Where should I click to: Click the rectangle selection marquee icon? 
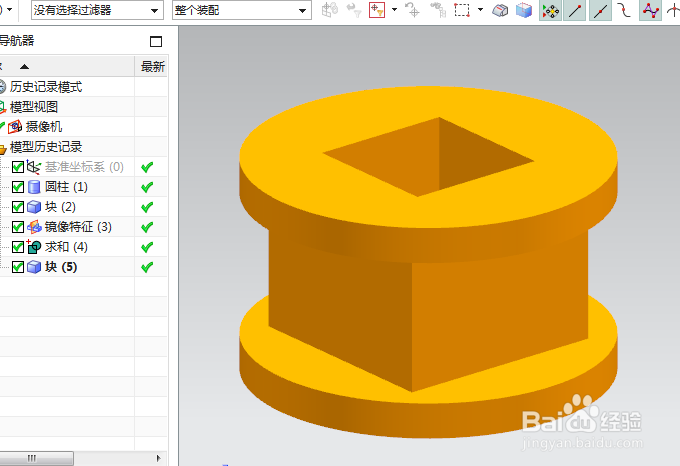point(462,10)
